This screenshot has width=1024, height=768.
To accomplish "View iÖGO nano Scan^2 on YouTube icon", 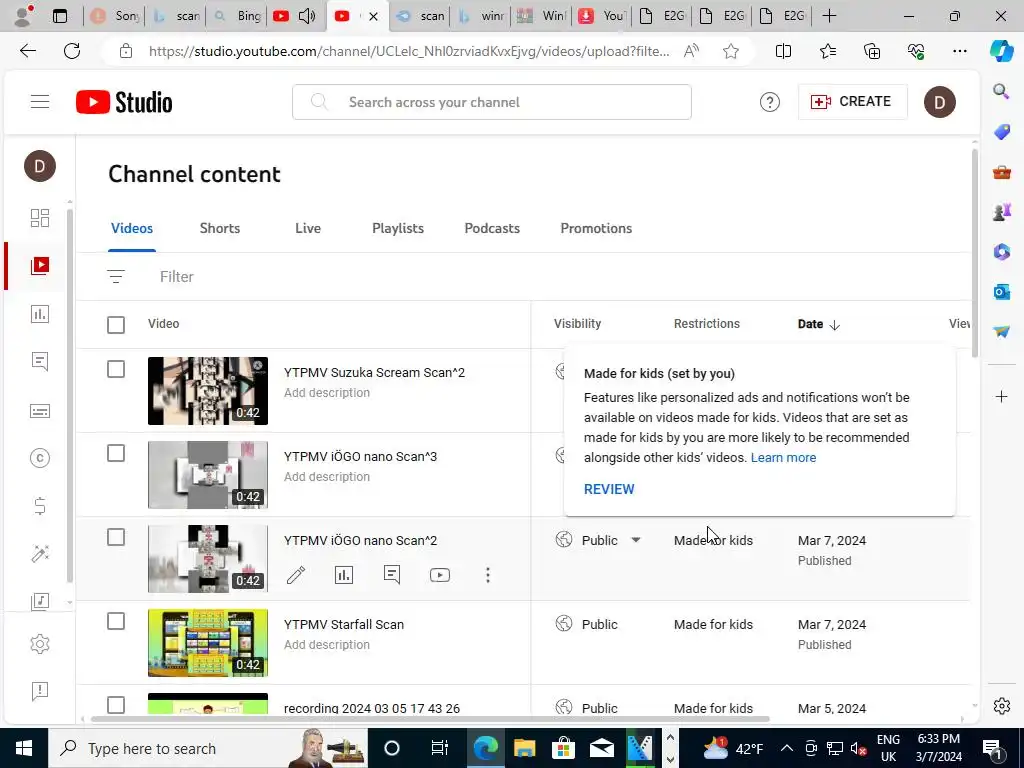I will [440, 575].
